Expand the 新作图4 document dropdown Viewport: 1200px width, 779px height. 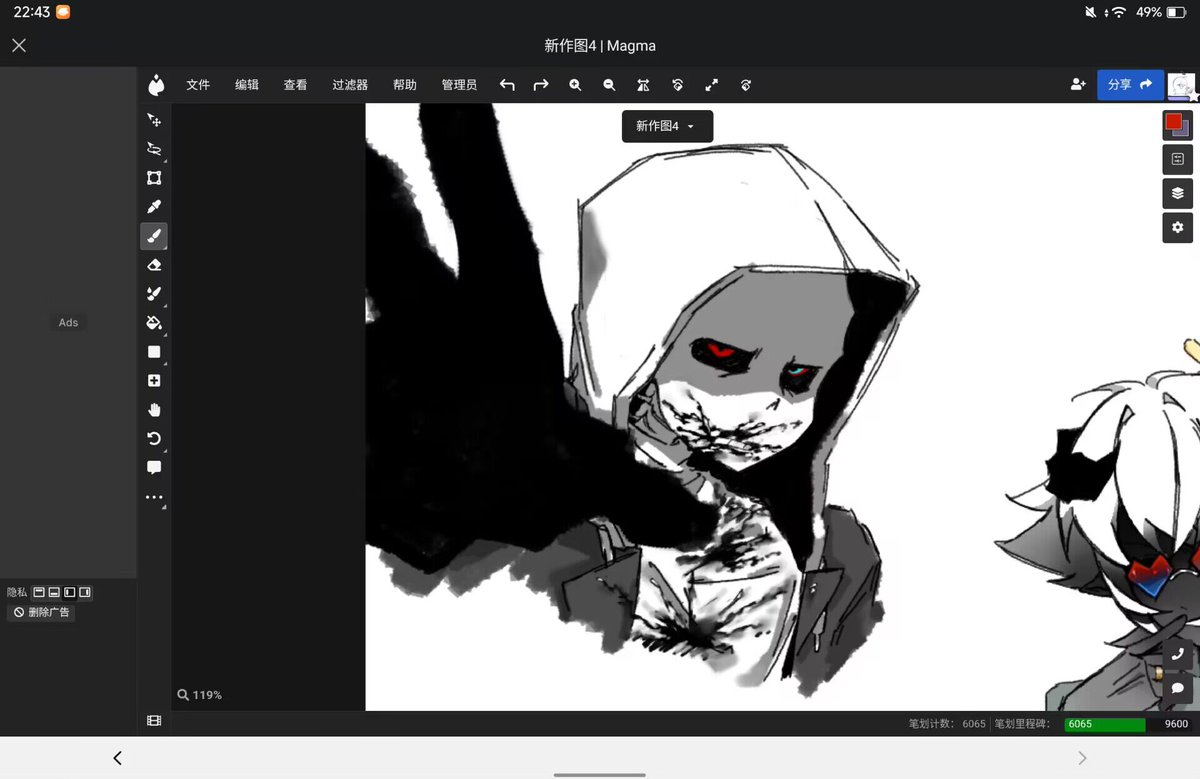[x=667, y=126]
